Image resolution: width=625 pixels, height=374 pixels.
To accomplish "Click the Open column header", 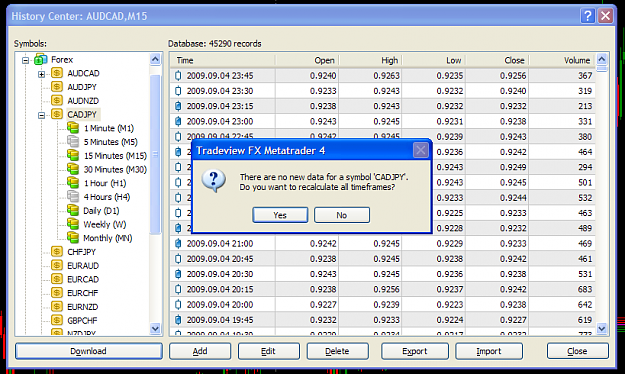I will point(307,60).
